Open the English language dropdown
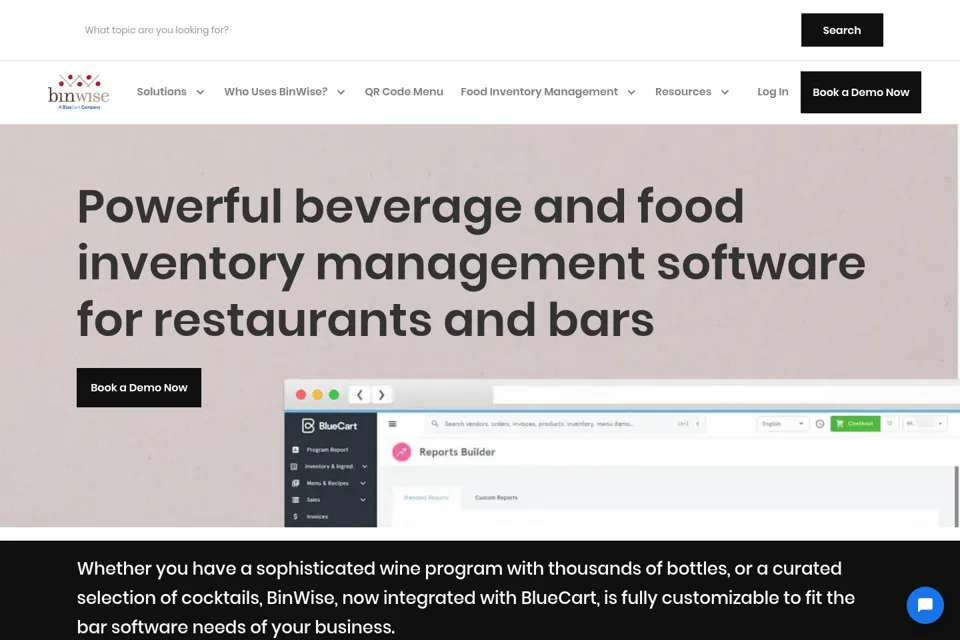This screenshot has width=960, height=640. pos(782,424)
